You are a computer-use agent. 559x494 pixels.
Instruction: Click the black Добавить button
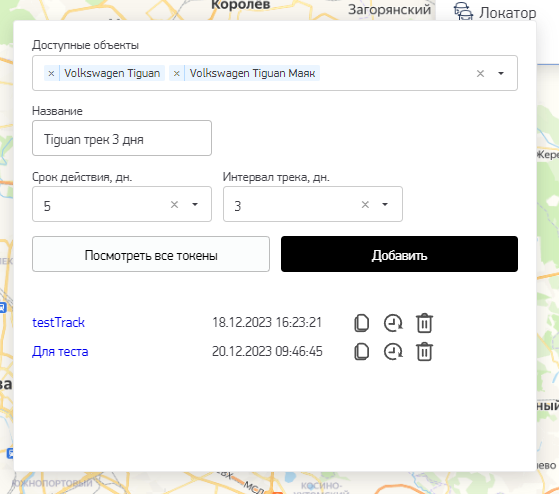pyautogui.click(x=399, y=254)
